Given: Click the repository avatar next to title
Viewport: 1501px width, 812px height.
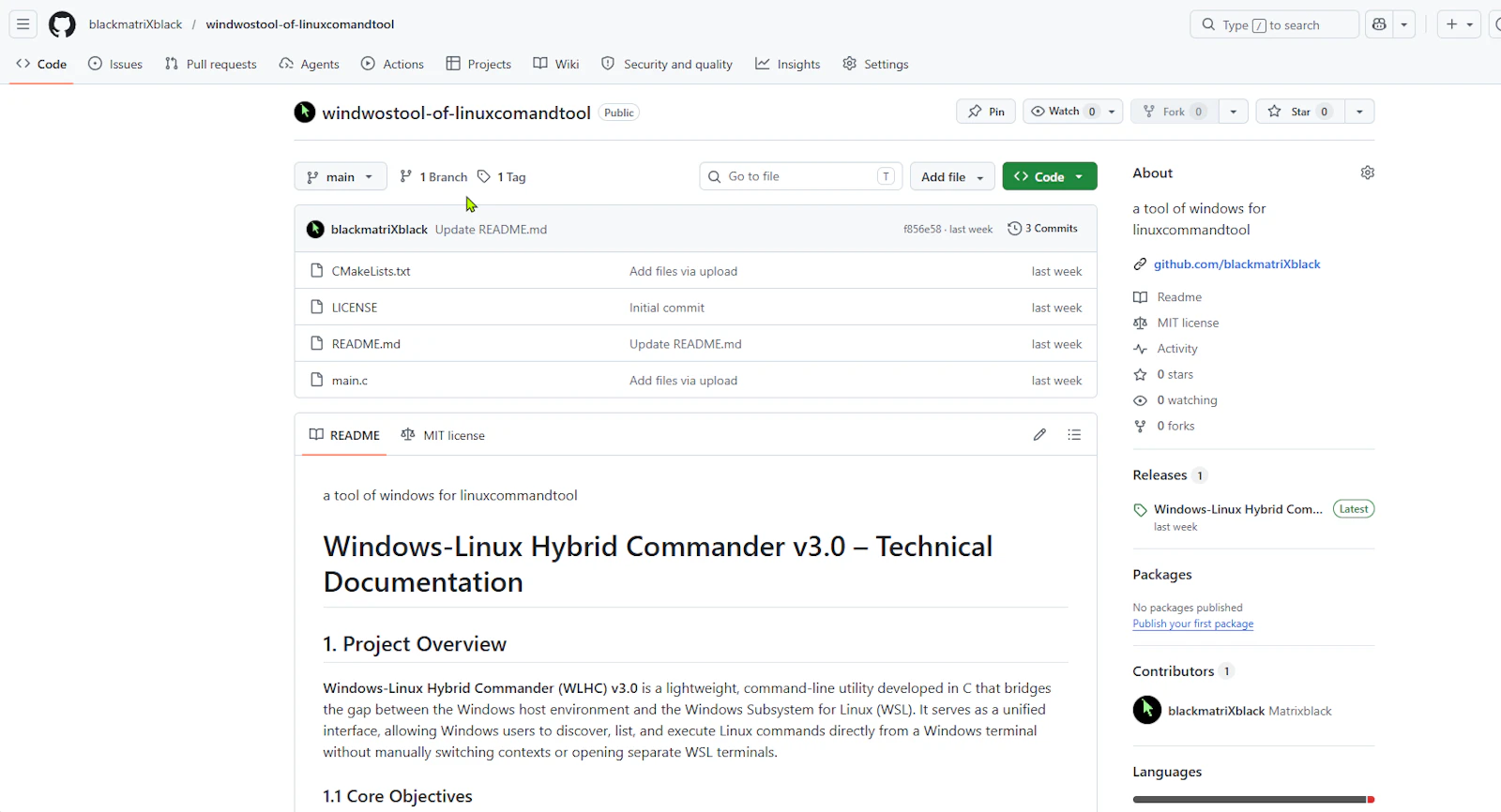Looking at the screenshot, I should point(305,113).
